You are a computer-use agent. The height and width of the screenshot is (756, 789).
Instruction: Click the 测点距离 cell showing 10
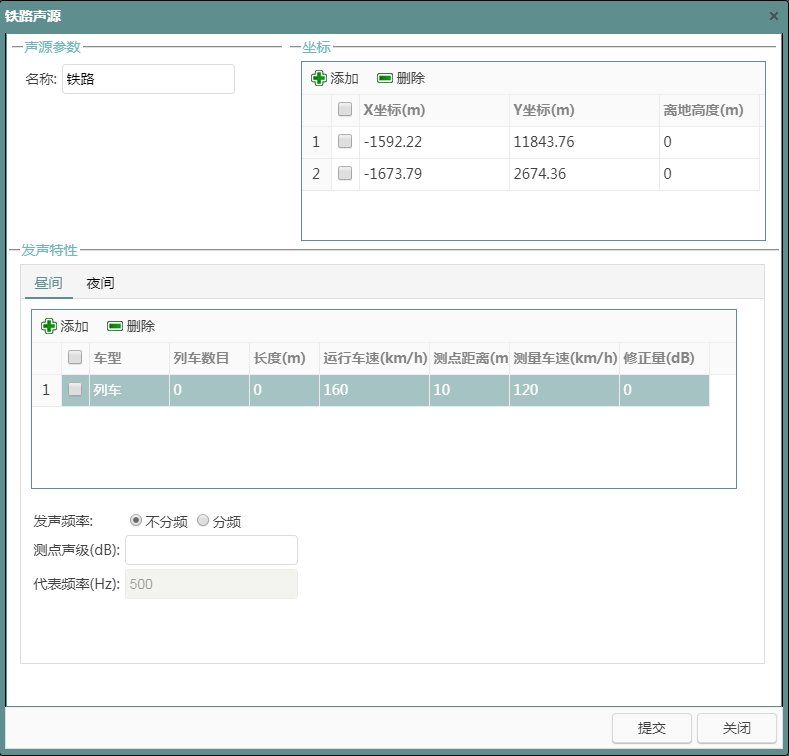469,390
